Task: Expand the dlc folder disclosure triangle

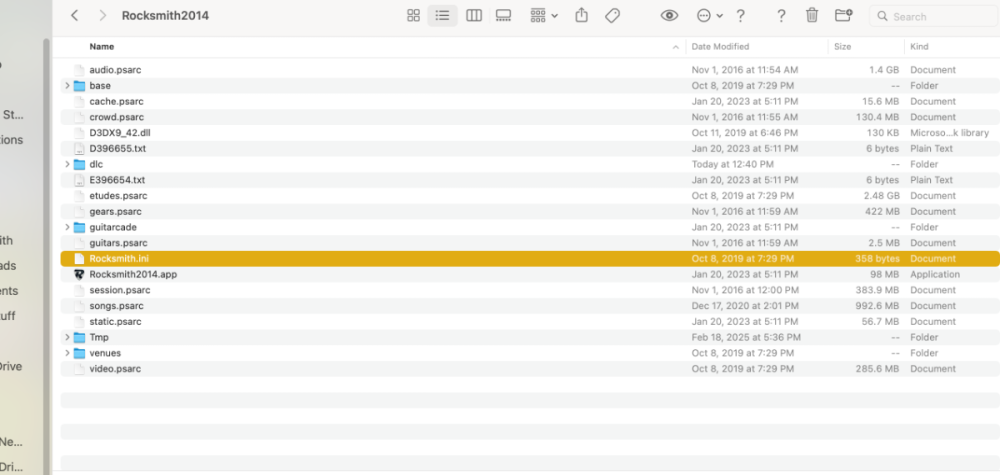Action: tap(67, 164)
